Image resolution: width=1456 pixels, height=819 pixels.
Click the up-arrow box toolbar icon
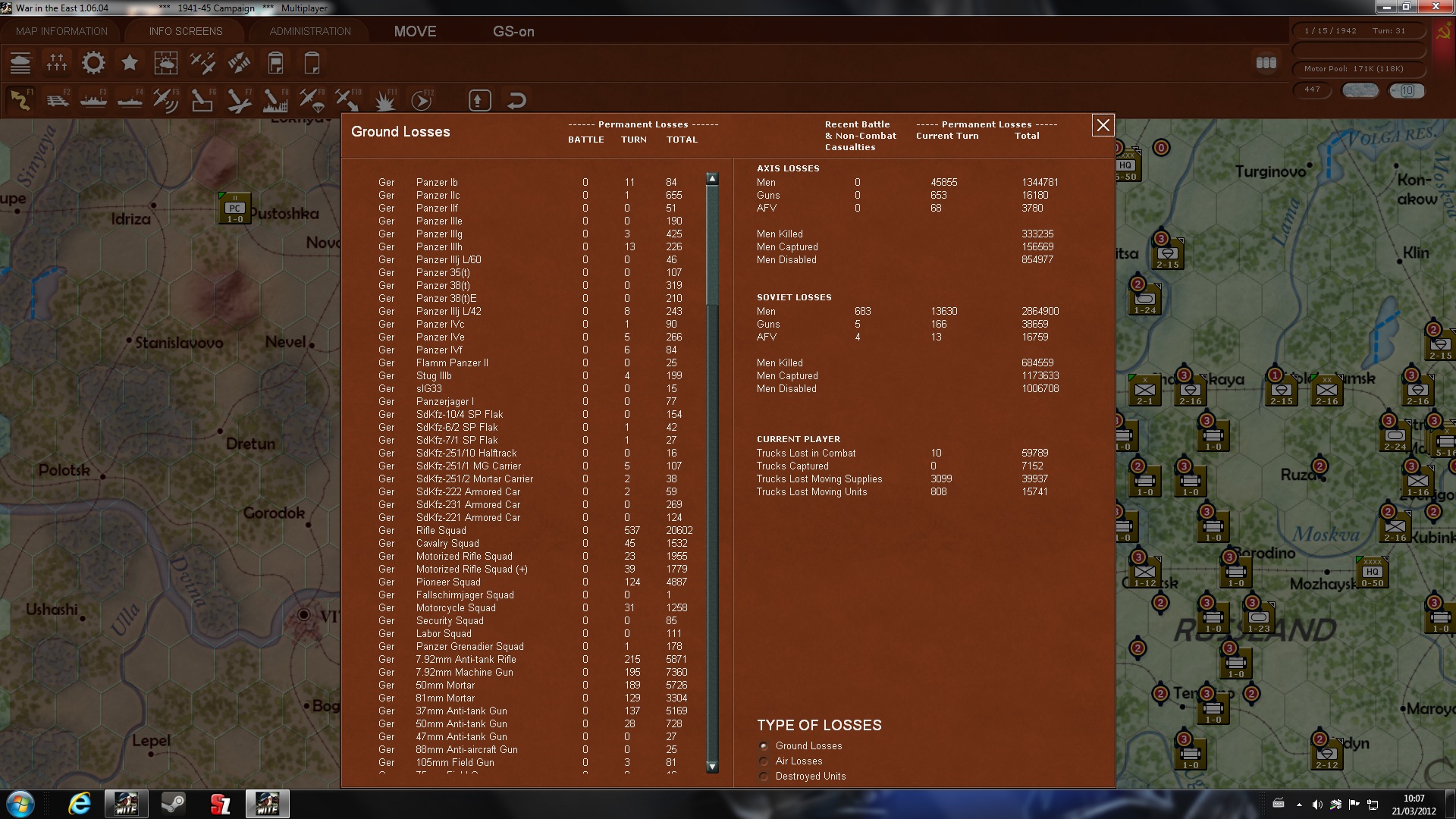pyautogui.click(x=480, y=100)
